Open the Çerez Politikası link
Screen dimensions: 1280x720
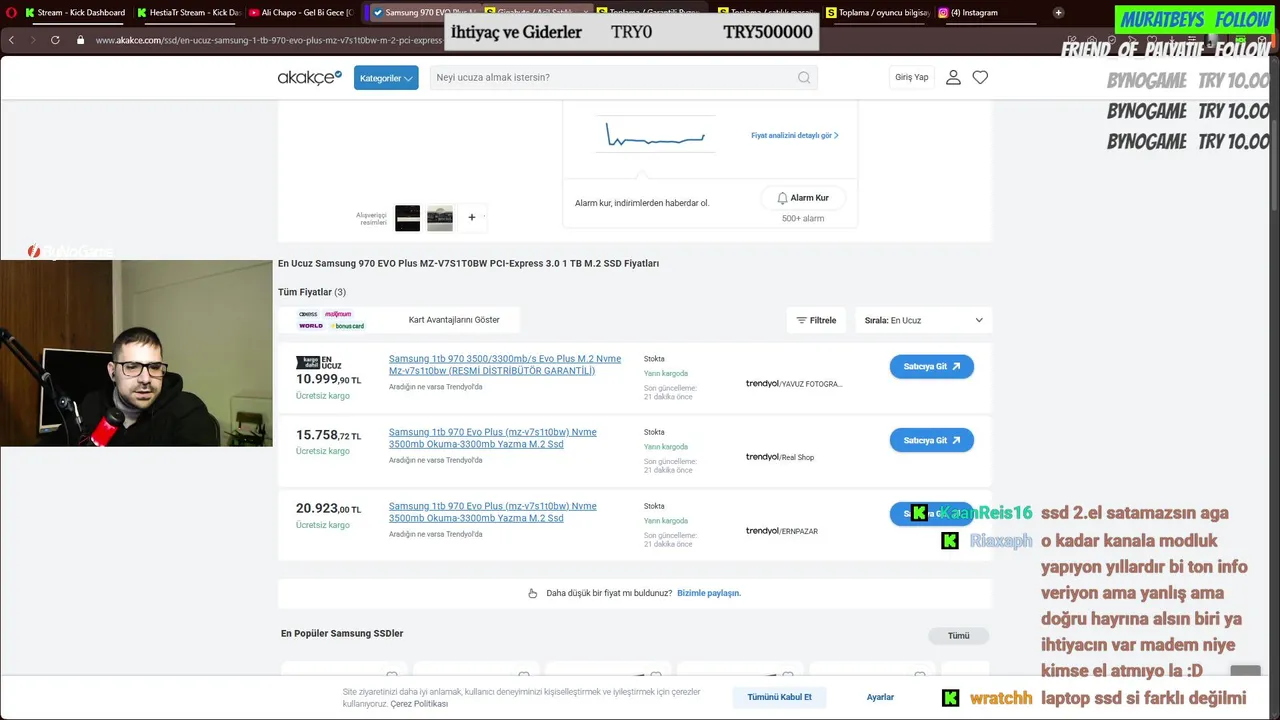[419, 704]
